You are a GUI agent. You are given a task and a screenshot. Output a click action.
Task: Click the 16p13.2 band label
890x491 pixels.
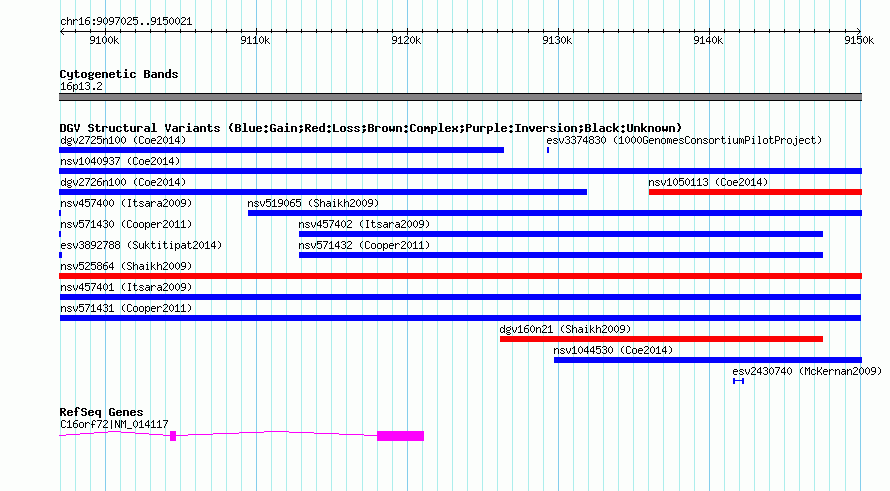point(81,86)
